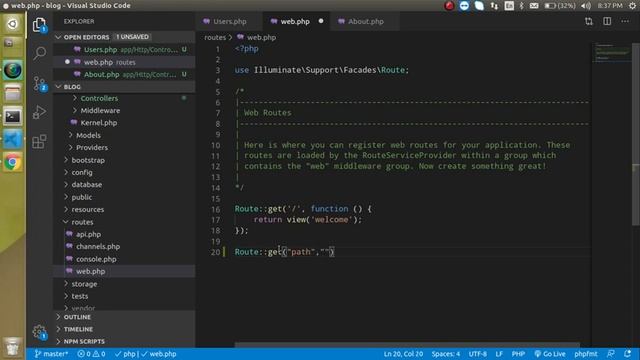
Task: Expand the Timeline panel
Action: click(124, 329)
